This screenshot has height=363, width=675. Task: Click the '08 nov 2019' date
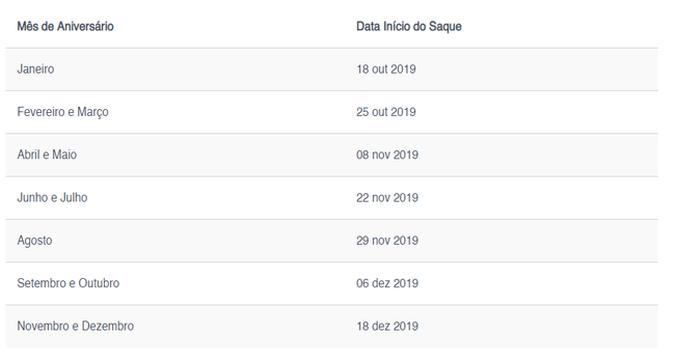[x=387, y=155]
